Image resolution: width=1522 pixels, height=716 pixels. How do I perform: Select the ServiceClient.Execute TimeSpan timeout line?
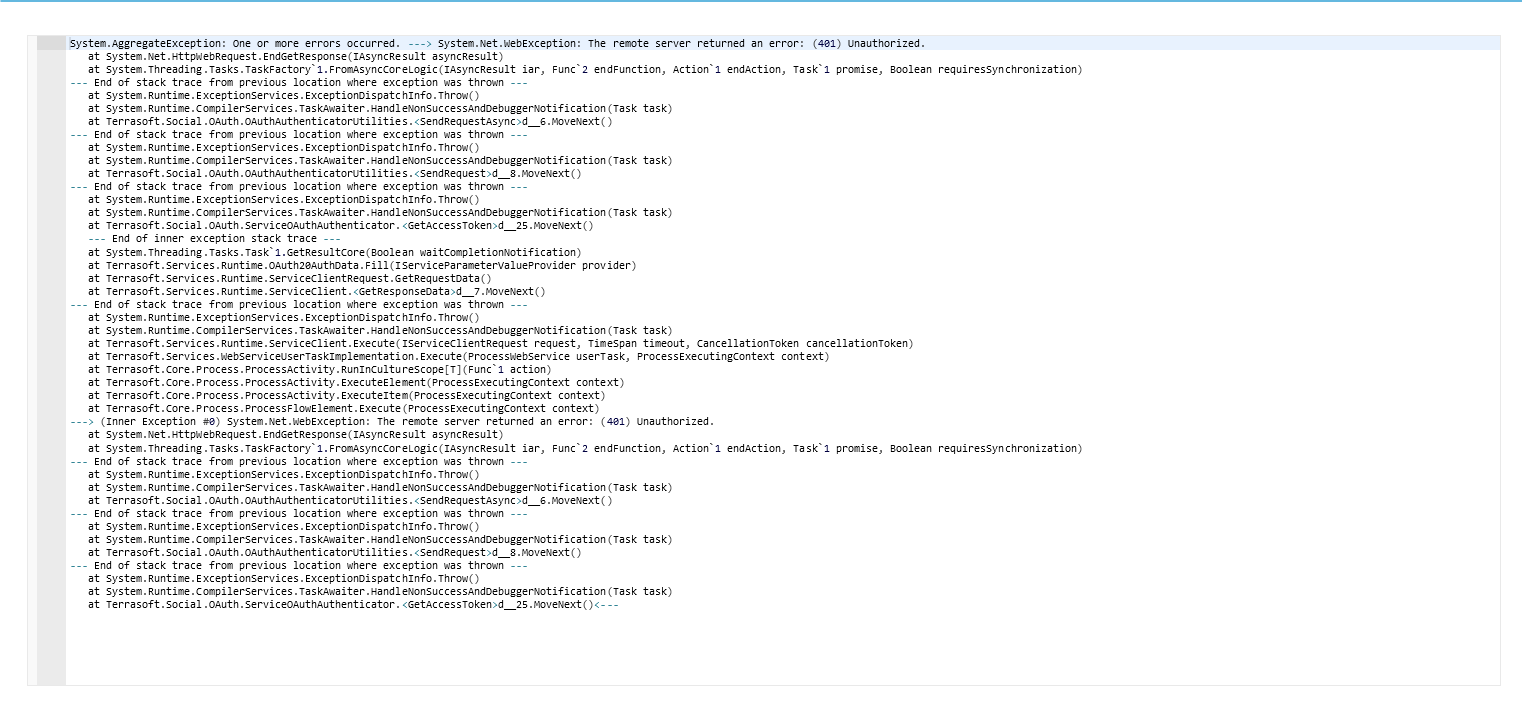tap(500, 344)
